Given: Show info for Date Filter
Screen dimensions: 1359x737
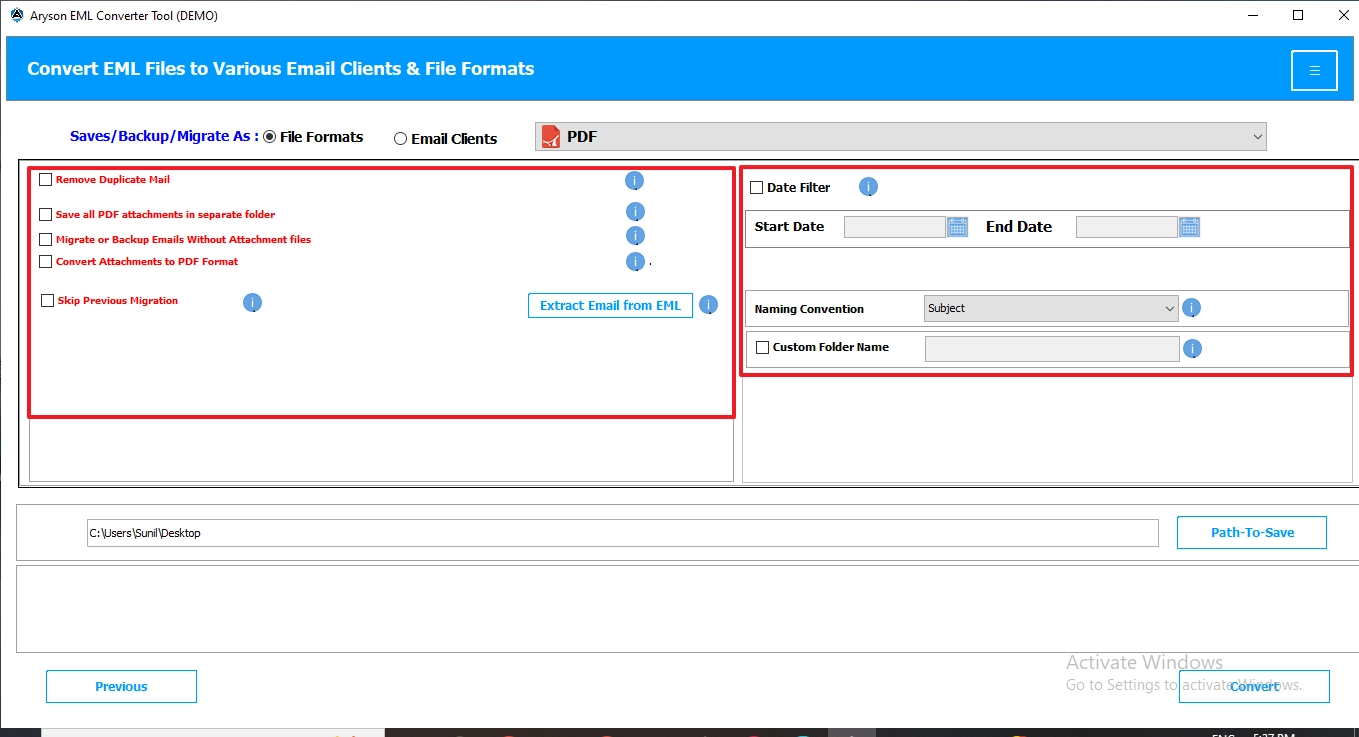Looking at the screenshot, I should pyautogui.click(x=868, y=187).
